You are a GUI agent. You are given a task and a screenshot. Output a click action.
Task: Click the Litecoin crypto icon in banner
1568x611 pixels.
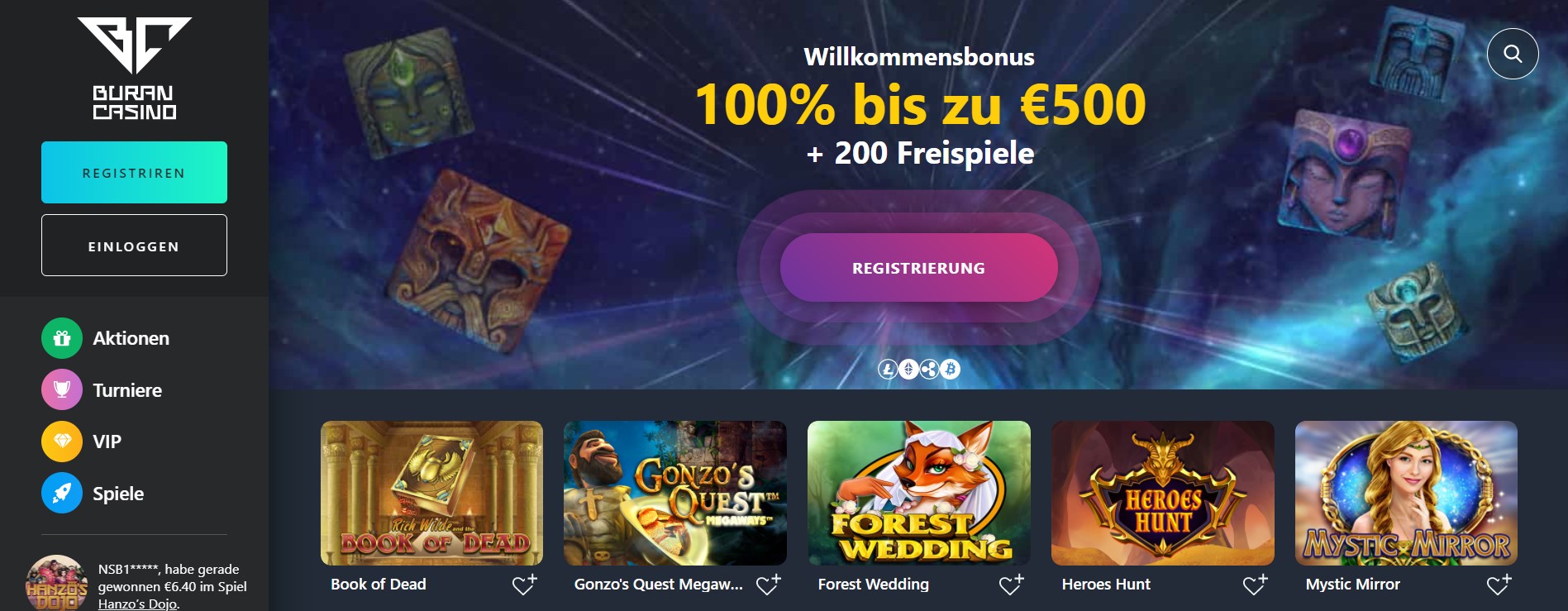(888, 370)
